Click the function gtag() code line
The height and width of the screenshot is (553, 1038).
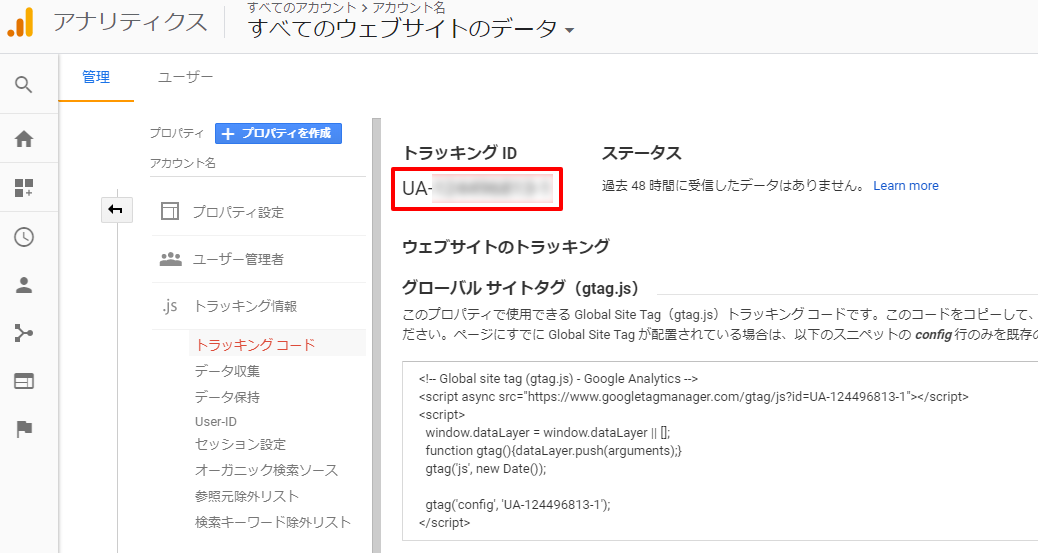click(x=553, y=450)
